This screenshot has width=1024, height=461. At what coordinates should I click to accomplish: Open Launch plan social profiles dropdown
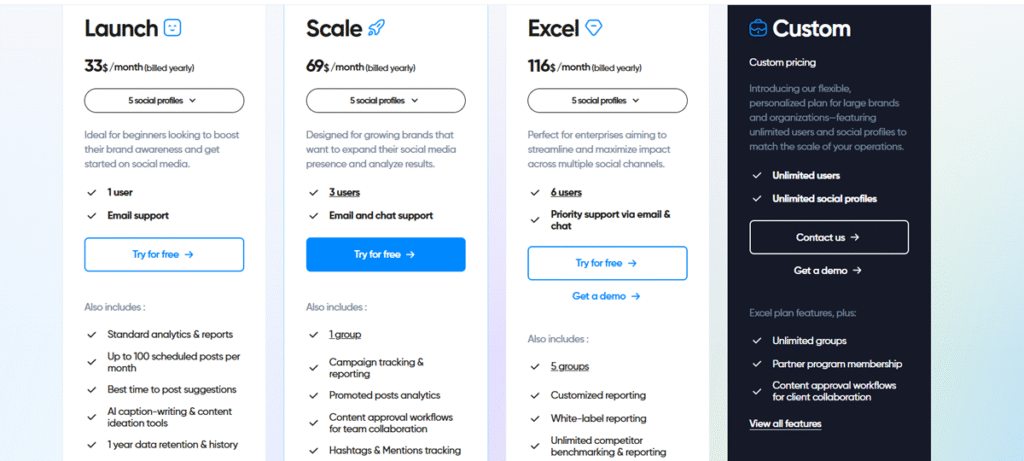pyautogui.click(x=164, y=101)
